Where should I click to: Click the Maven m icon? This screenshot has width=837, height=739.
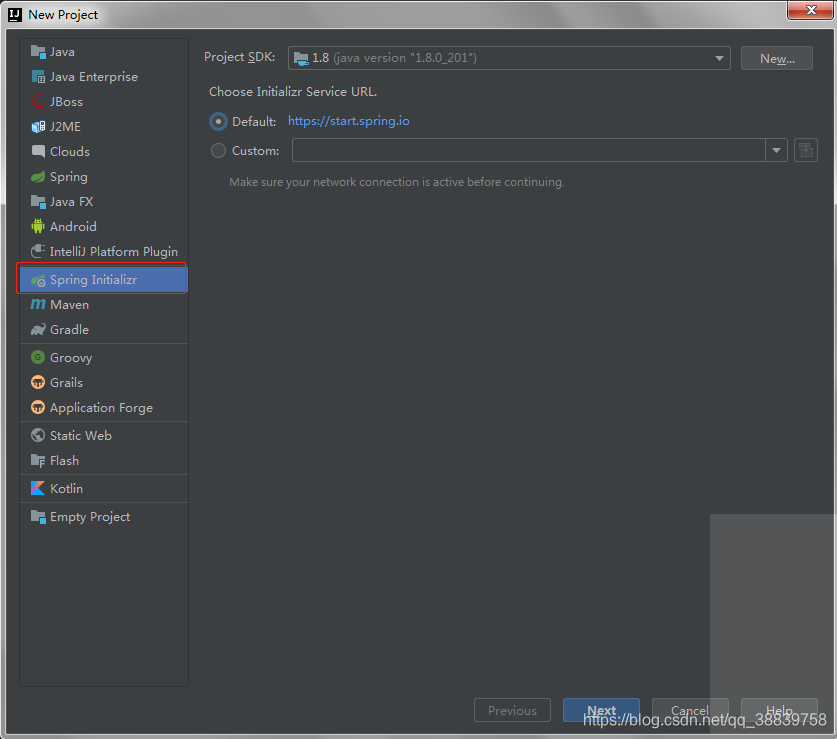tap(38, 304)
